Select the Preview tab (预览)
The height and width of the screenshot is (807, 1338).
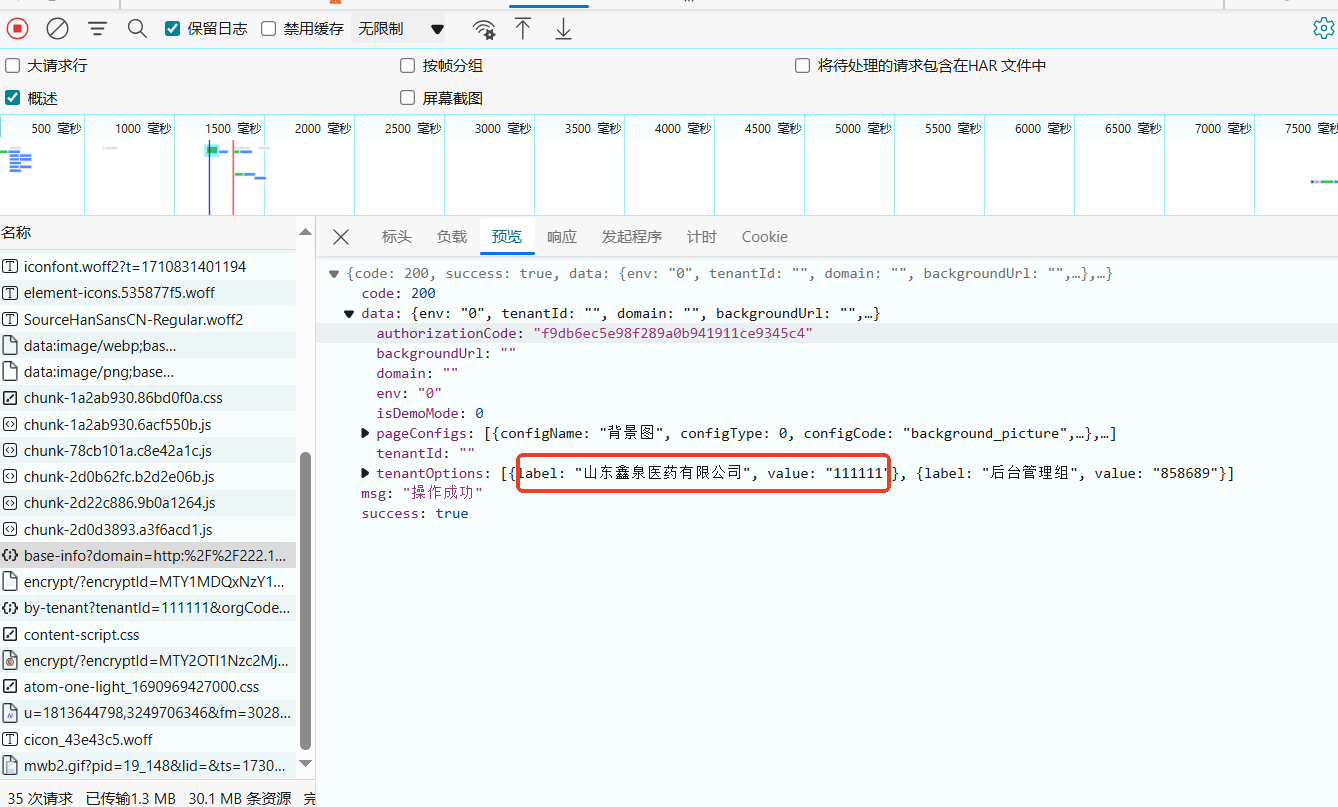[x=507, y=237]
